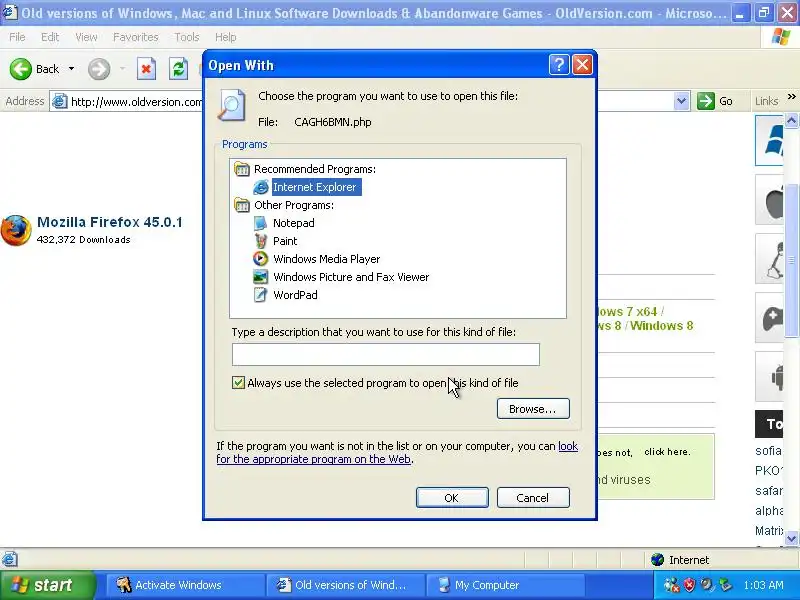Viewport: 800px width, 600px height.
Task: Cancel the Open With dialog
Action: (533, 497)
